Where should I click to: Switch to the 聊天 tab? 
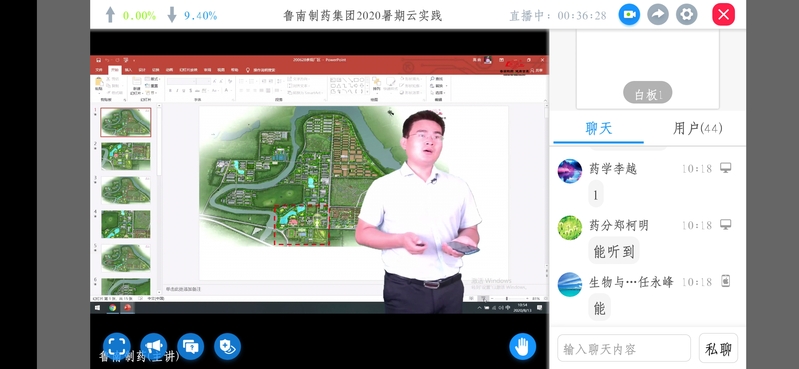click(x=598, y=128)
